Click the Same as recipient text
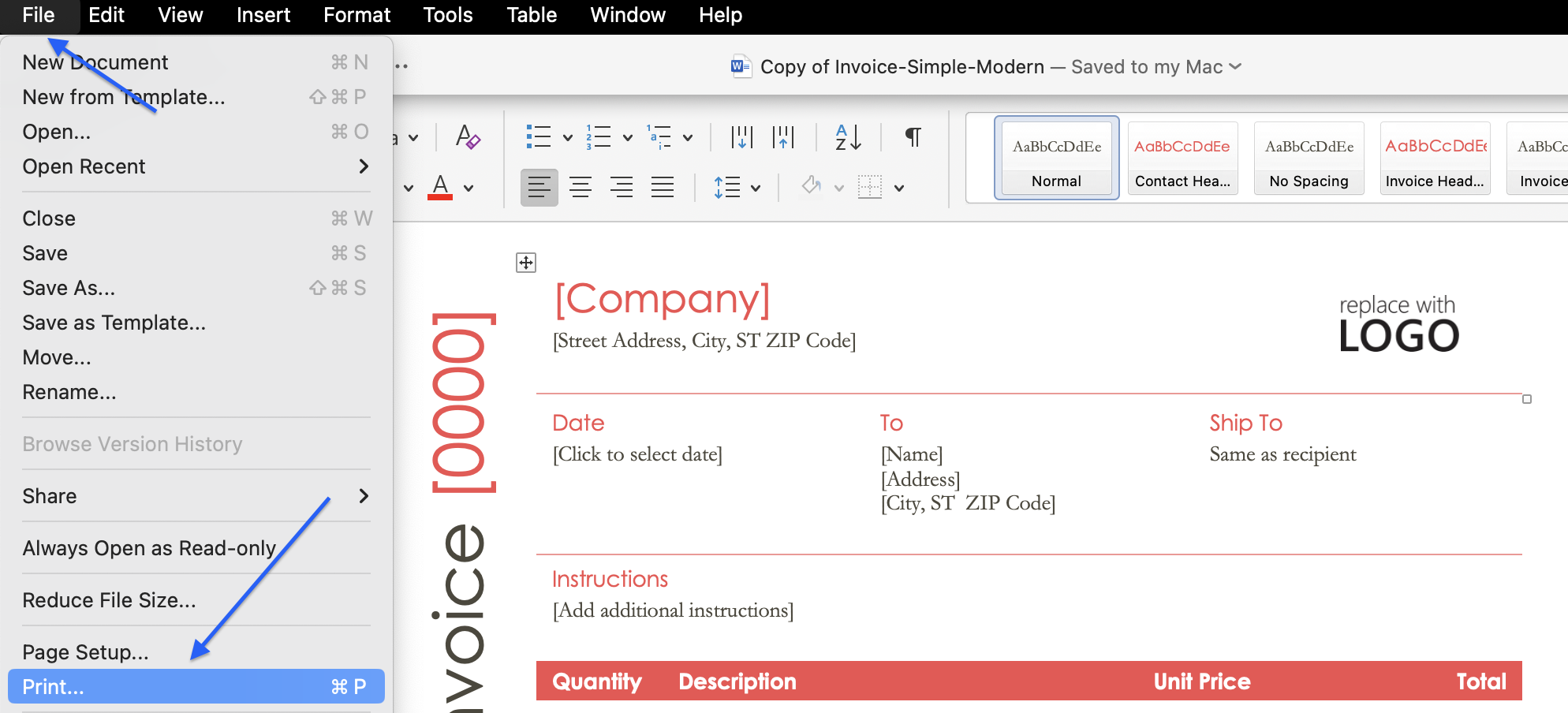Screen dimensions: 1568x713 tap(1283, 454)
